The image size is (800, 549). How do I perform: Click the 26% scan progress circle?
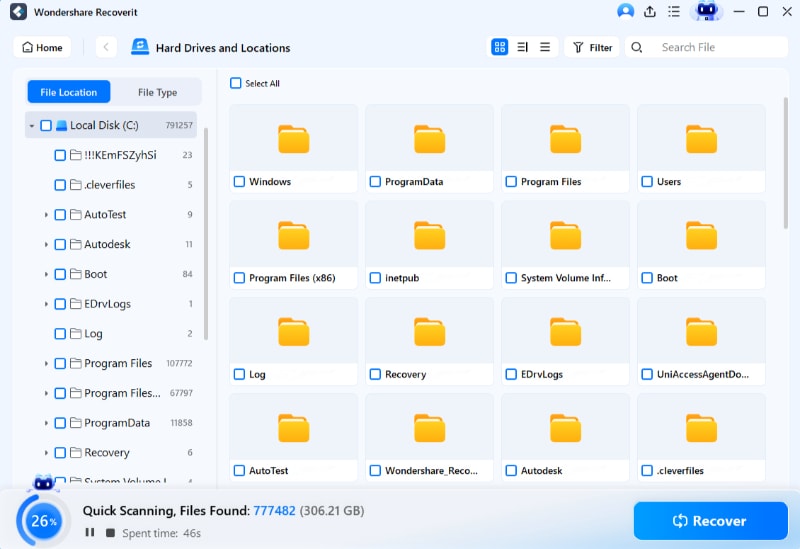43,521
